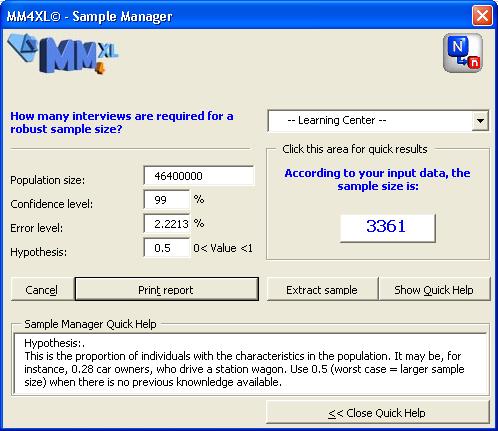
Task: Click the Extract sample button
Action: [x=322, y=289]
